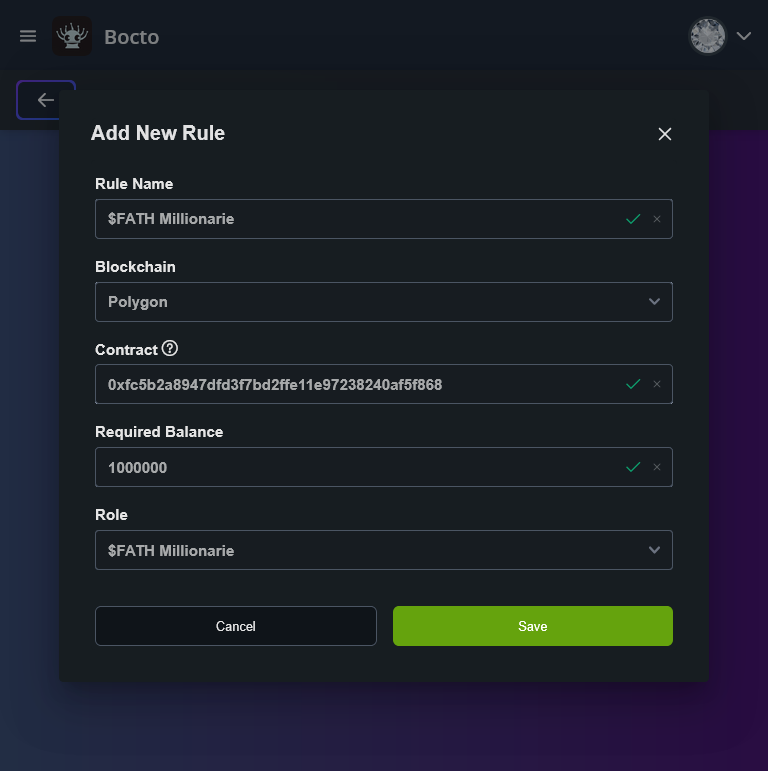Close the Add New Rule dialog
This screenshot has width=768, height=771.
pyautogui.click(x=665, y=134)
